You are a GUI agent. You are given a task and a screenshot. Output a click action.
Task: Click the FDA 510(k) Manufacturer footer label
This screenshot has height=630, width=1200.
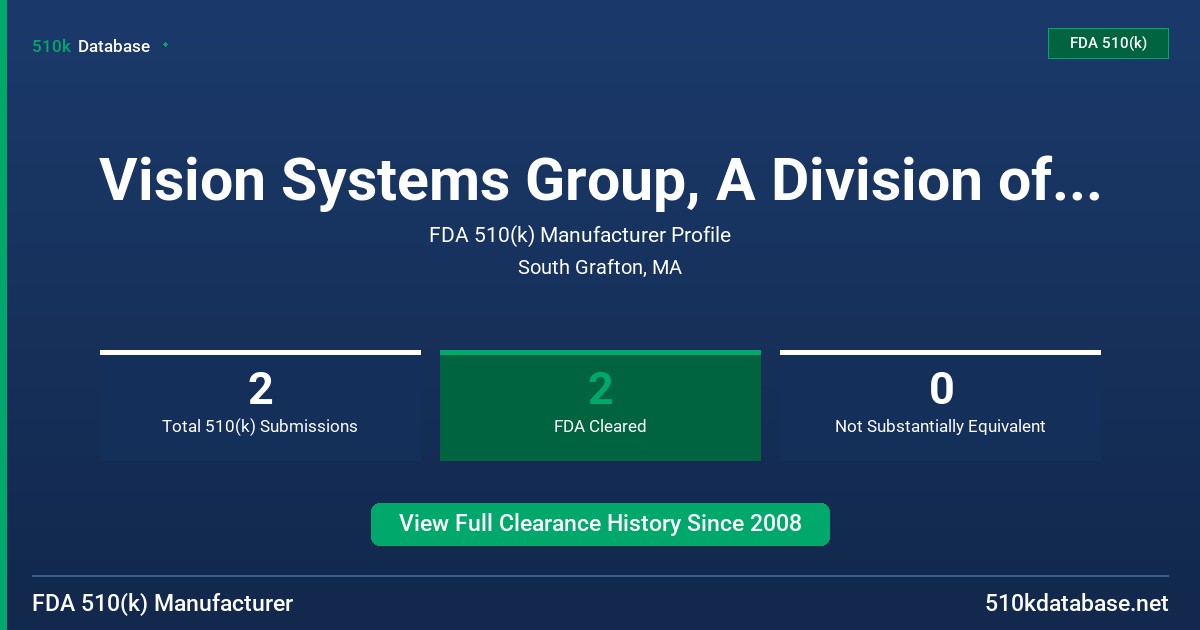(x=163, y=603)
